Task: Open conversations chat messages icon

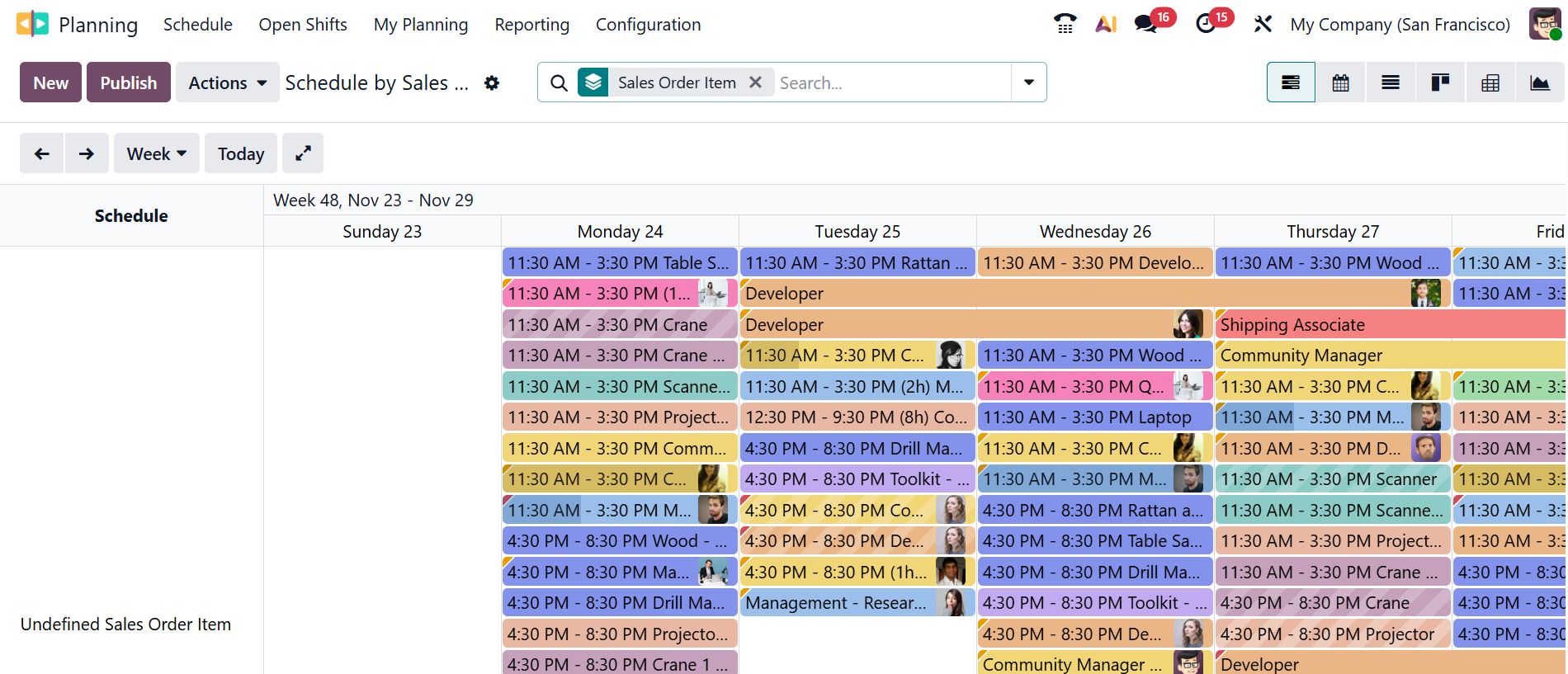Action: 1145,24
